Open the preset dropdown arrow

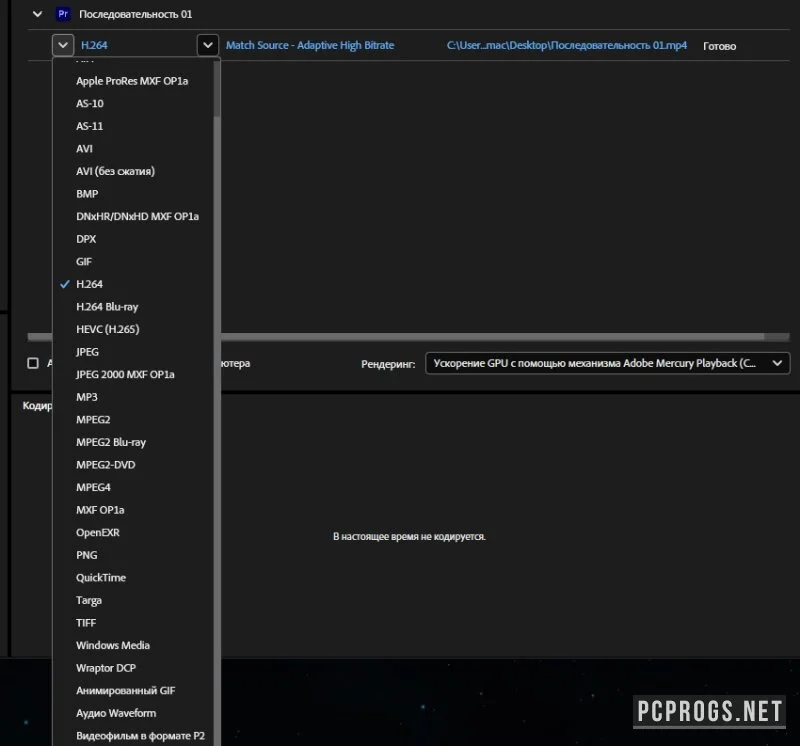[x=208, y=45]
